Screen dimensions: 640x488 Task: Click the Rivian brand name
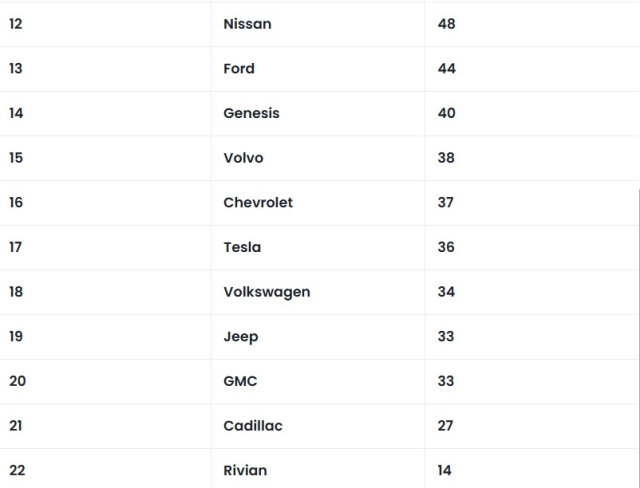(245, 470)
